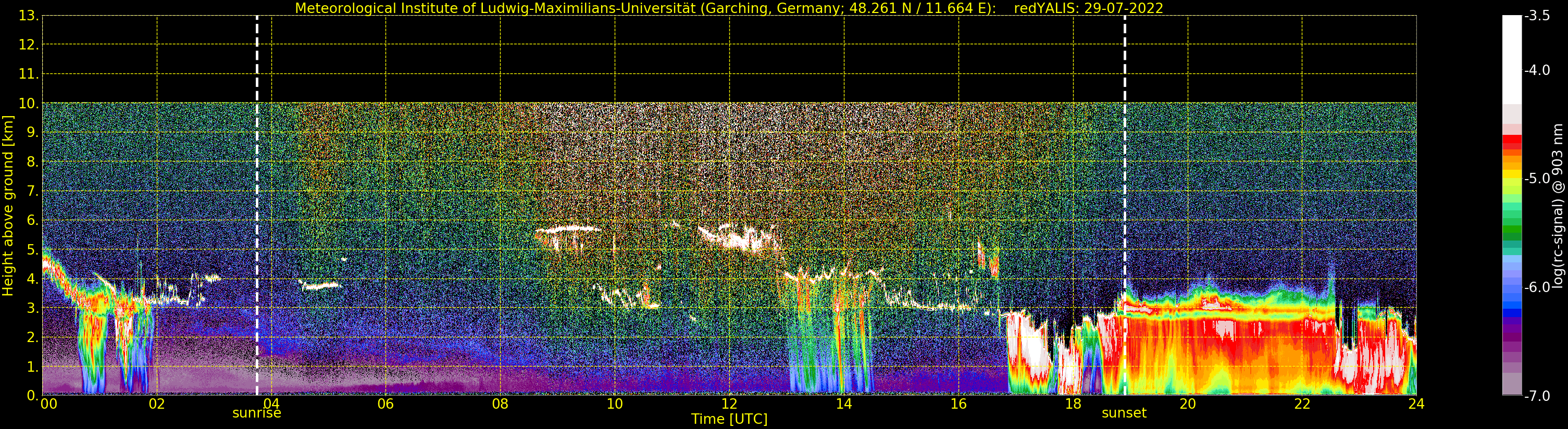Click the white section of the colorbar
The width and height of the screenshot is (1568, 429).
1512,60
